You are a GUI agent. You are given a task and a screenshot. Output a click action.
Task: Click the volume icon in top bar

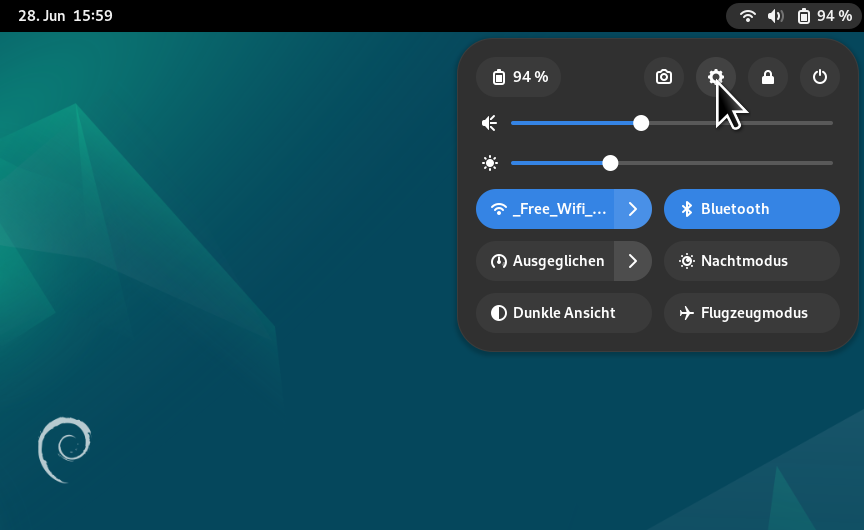[x=776, y=16]
